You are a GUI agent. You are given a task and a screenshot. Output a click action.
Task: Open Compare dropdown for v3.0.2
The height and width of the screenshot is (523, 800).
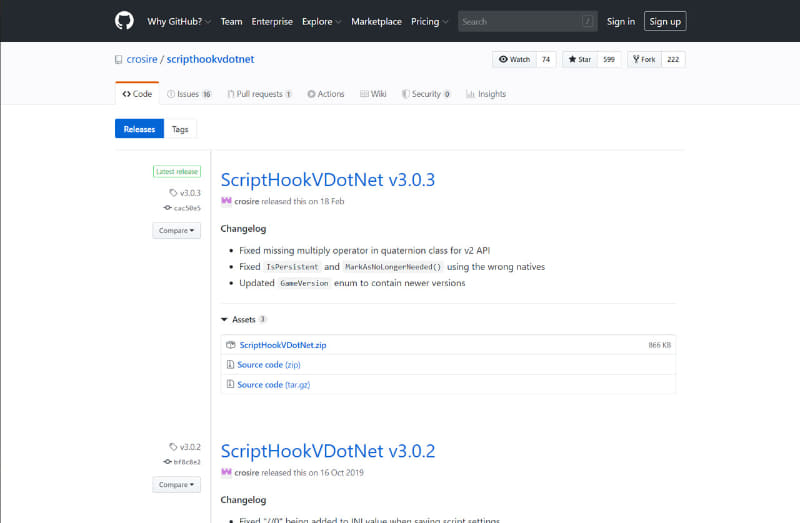[177, 485]
